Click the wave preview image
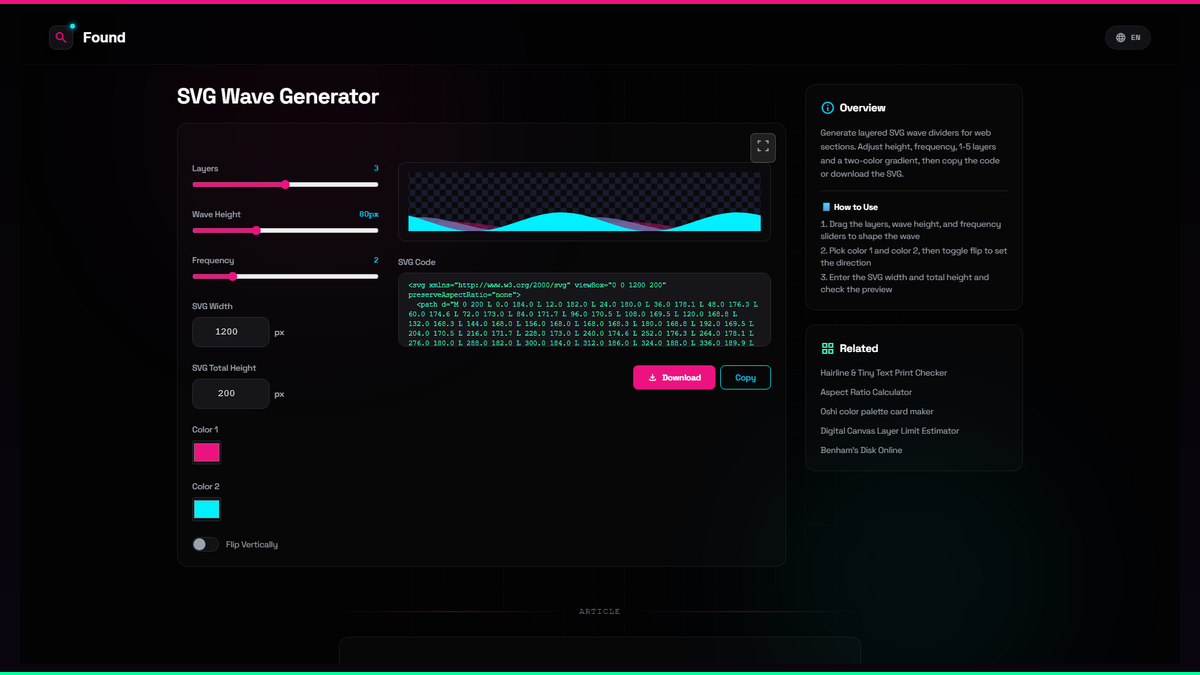1200x675 pixels. click(584, 202)
